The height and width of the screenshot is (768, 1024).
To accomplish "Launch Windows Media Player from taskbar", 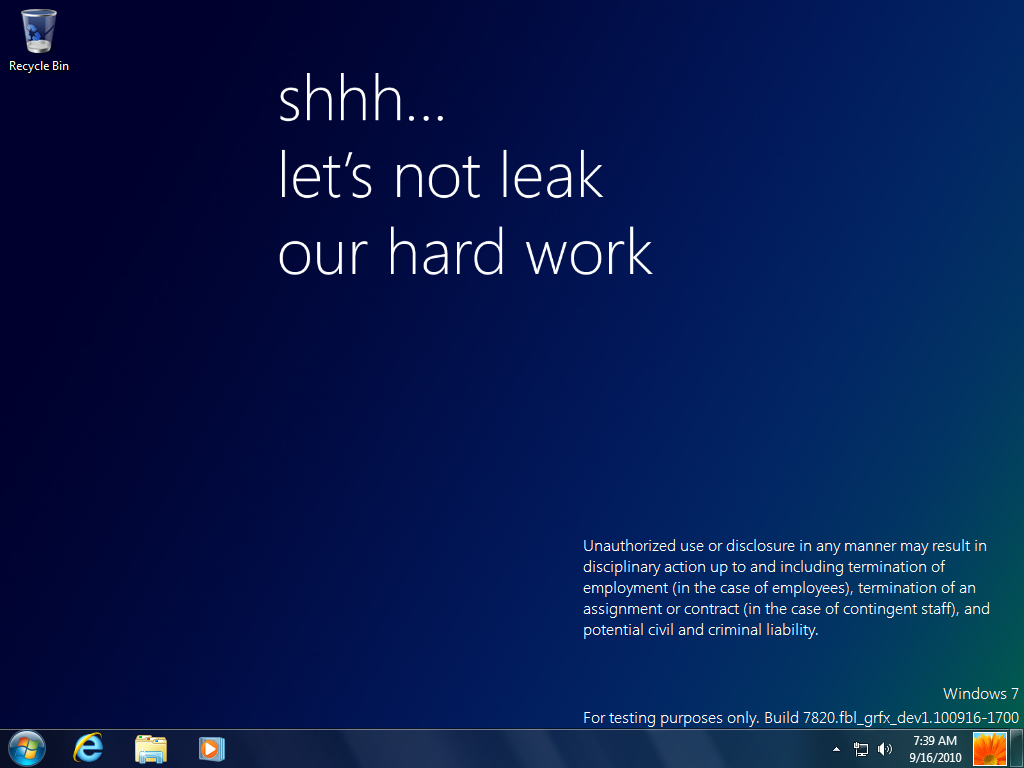I will 212,748.
